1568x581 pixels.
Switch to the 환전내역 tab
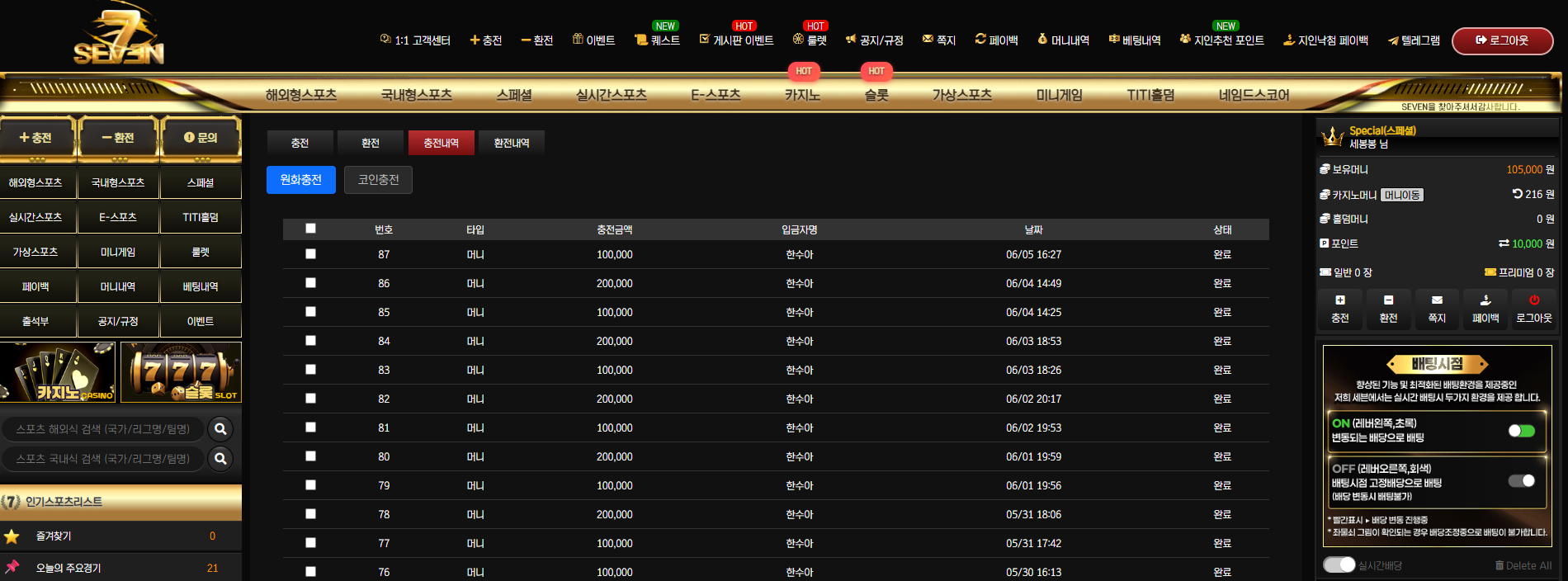pos(512,143)
